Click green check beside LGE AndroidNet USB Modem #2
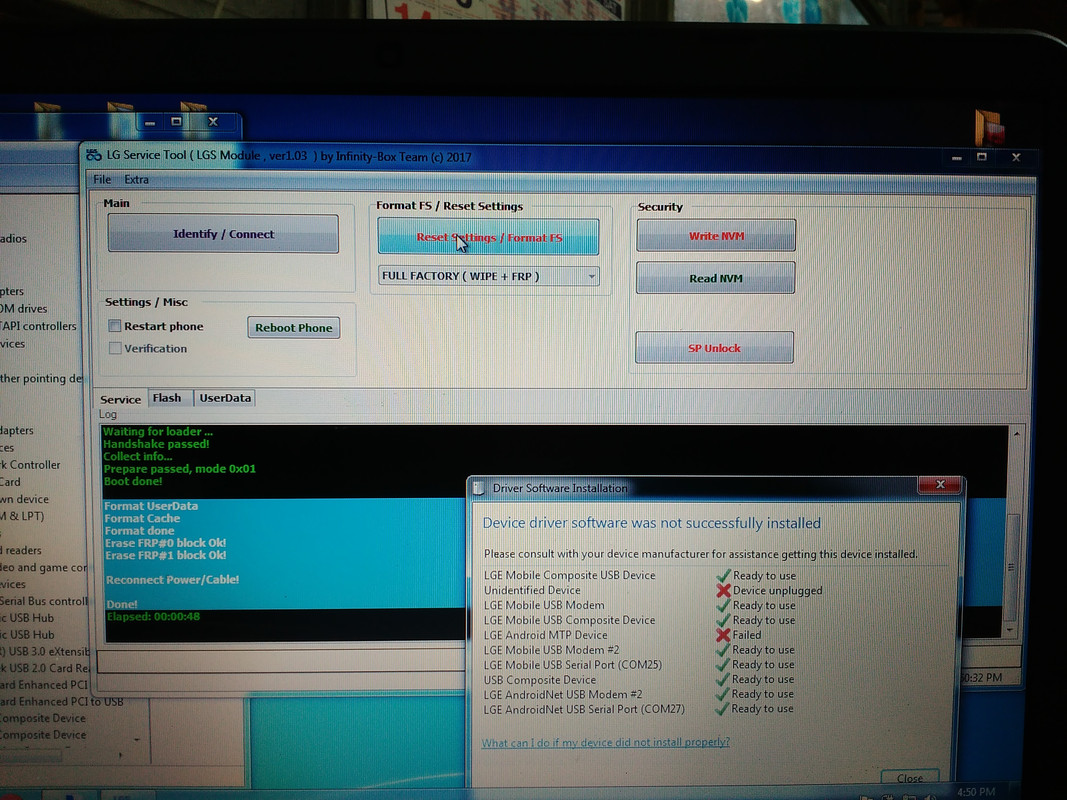The height and width of the screenshot is (800, 1067). (722, 694)
